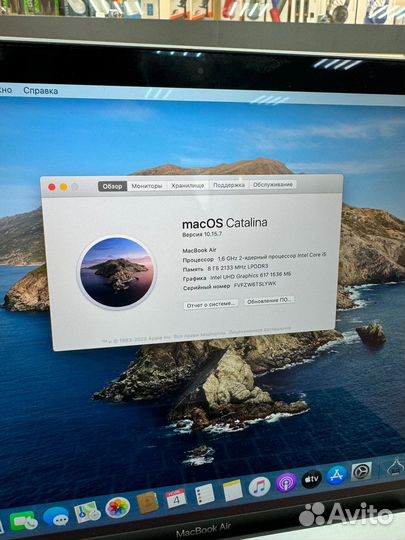The image size is (405, 540).
Task: Click the macOS Catalina logo image
Action: 117,272
